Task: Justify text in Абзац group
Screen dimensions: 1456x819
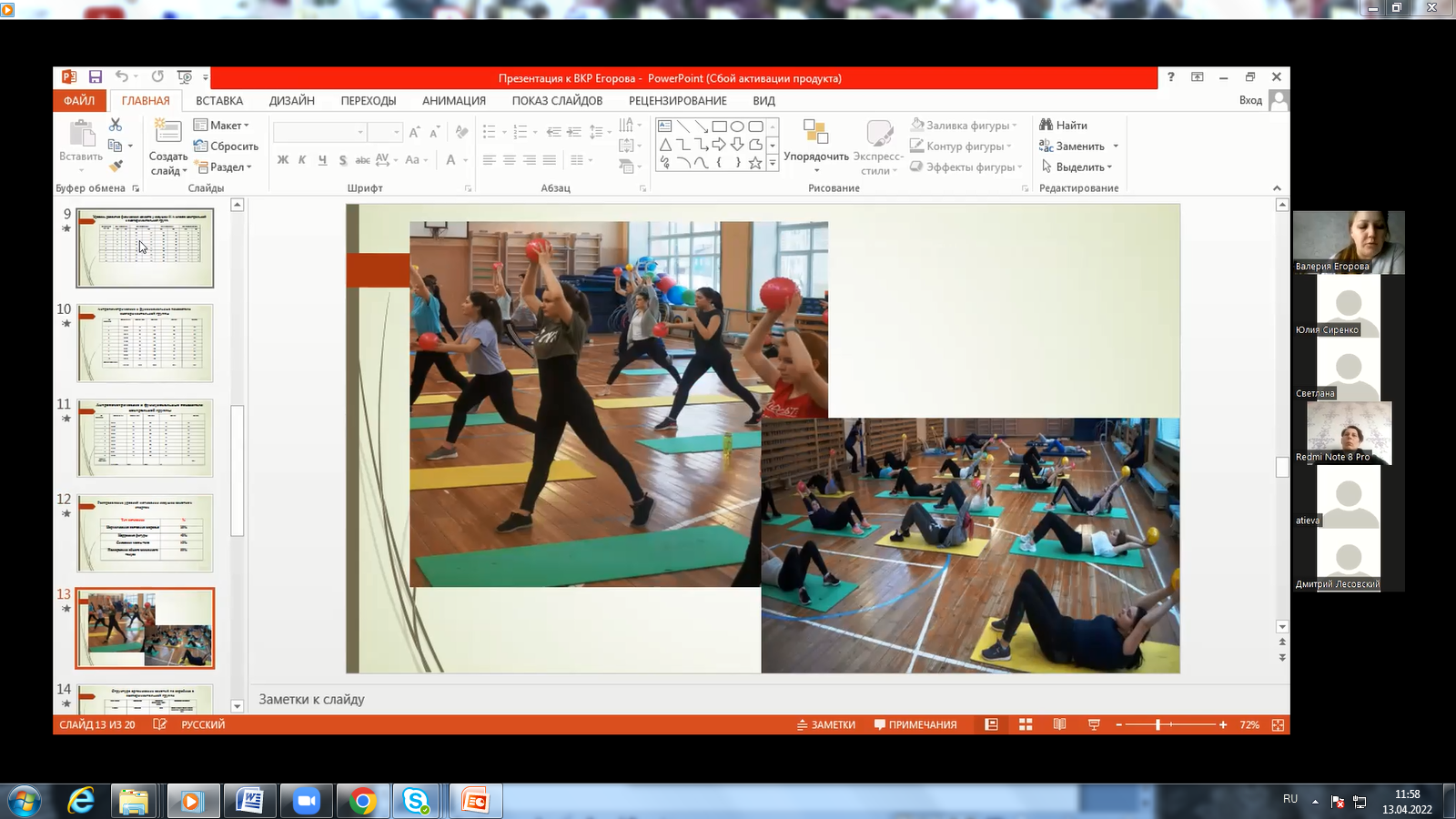Action: tap(550, 160)
